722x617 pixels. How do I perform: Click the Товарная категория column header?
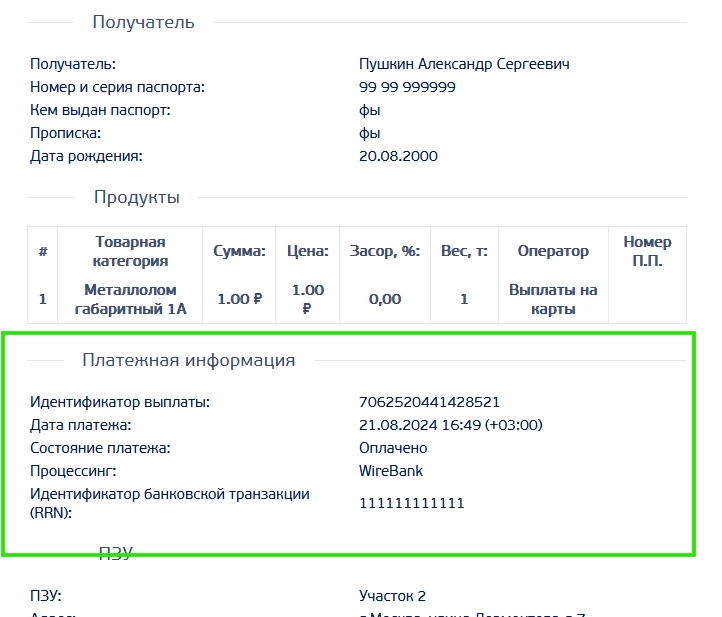click(130, 251)
